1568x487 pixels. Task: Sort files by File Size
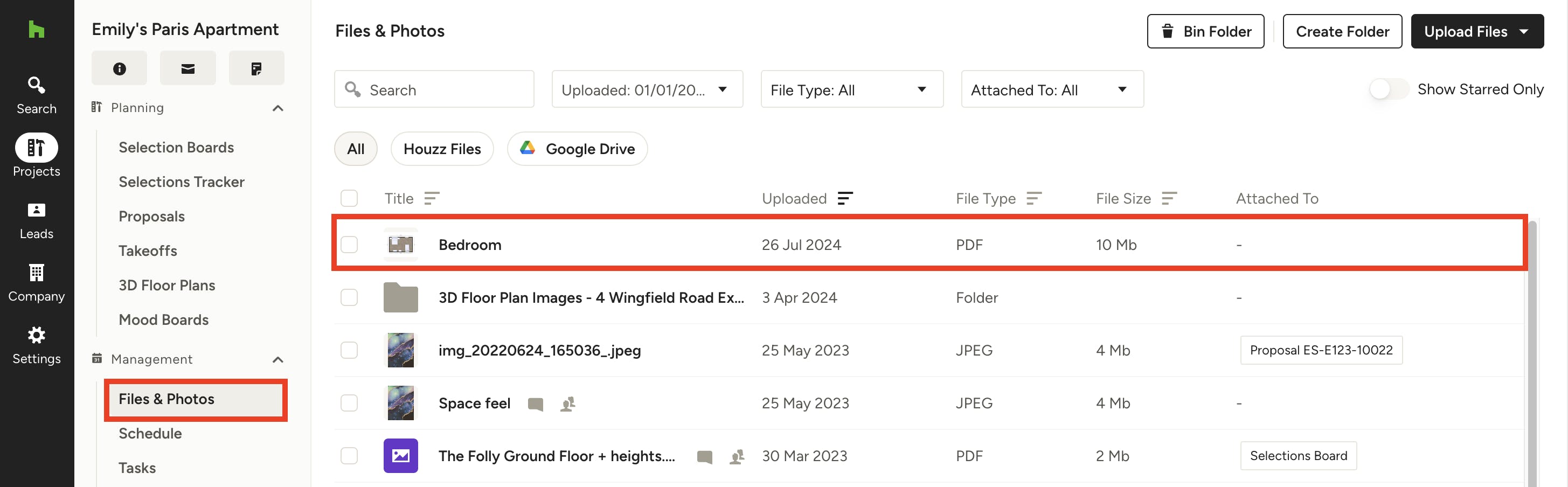[1169, 198]
